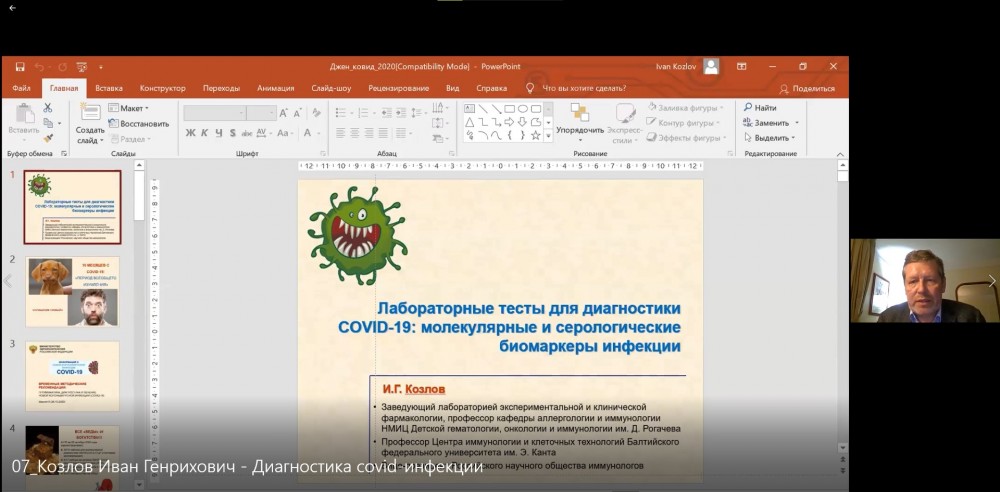This screenshot has width=1000, height=492.
Task: Open the Вставка ribbon tab
Action: 109,88
